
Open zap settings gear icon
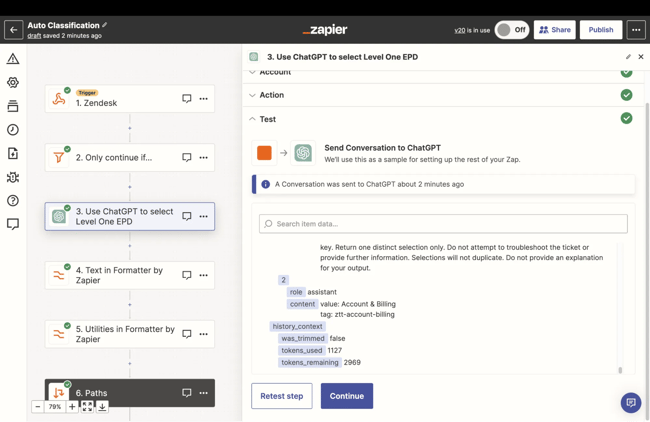(13, 82)
